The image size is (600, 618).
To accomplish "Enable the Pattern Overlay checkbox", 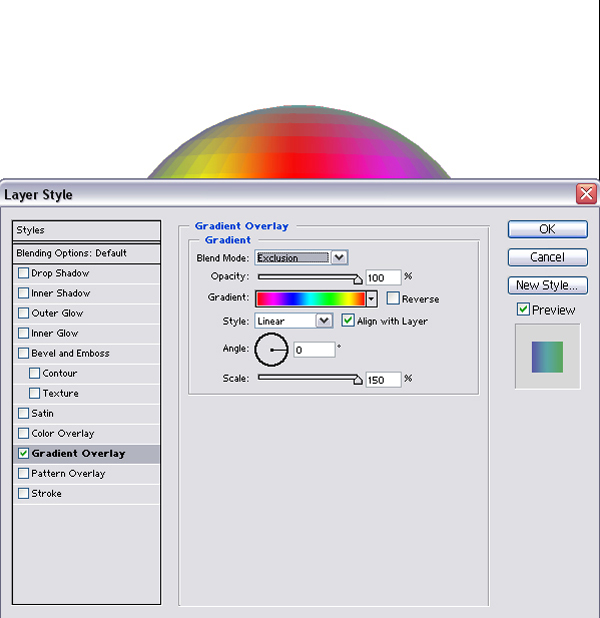I will (x=24, y=473).
